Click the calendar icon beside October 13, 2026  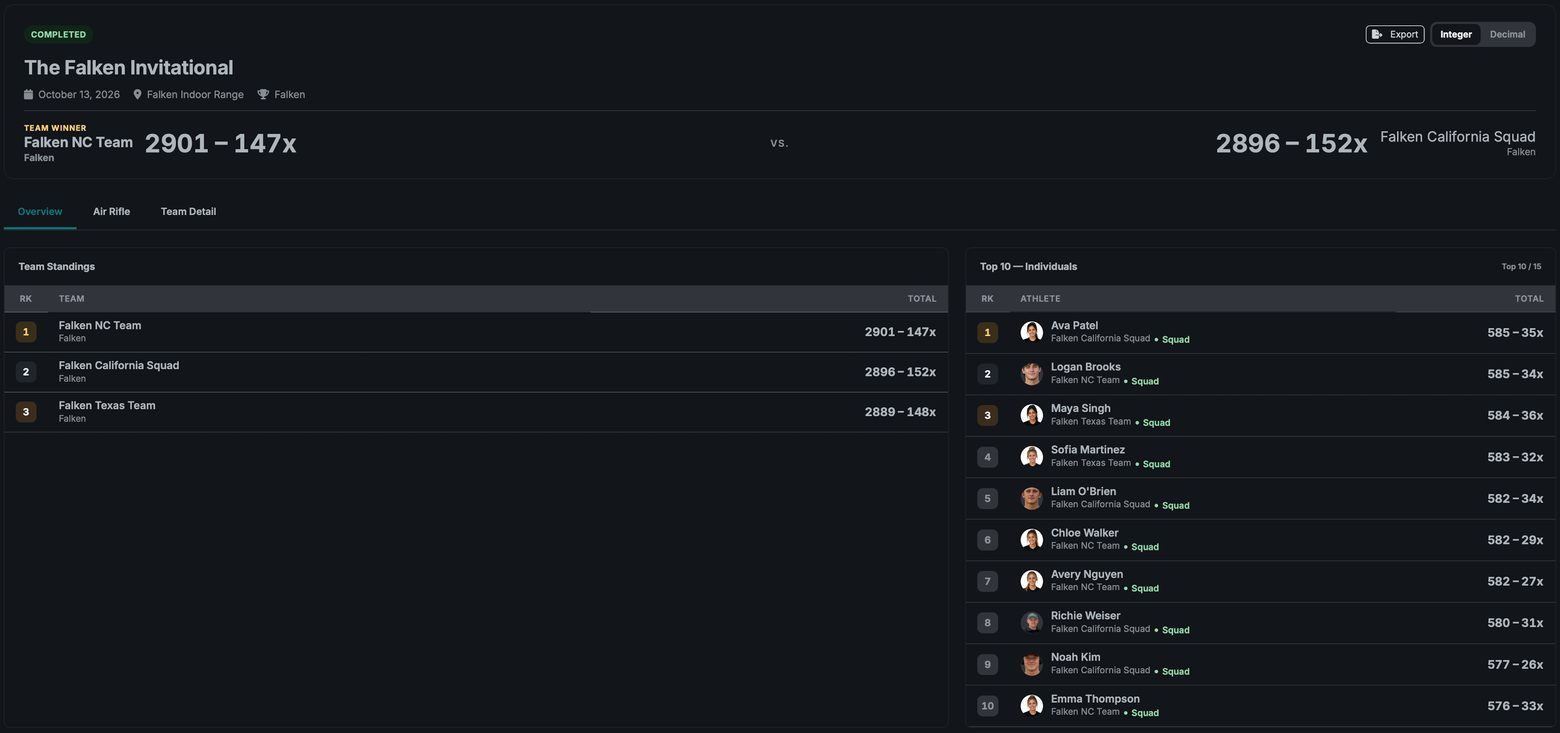point(28,94)
